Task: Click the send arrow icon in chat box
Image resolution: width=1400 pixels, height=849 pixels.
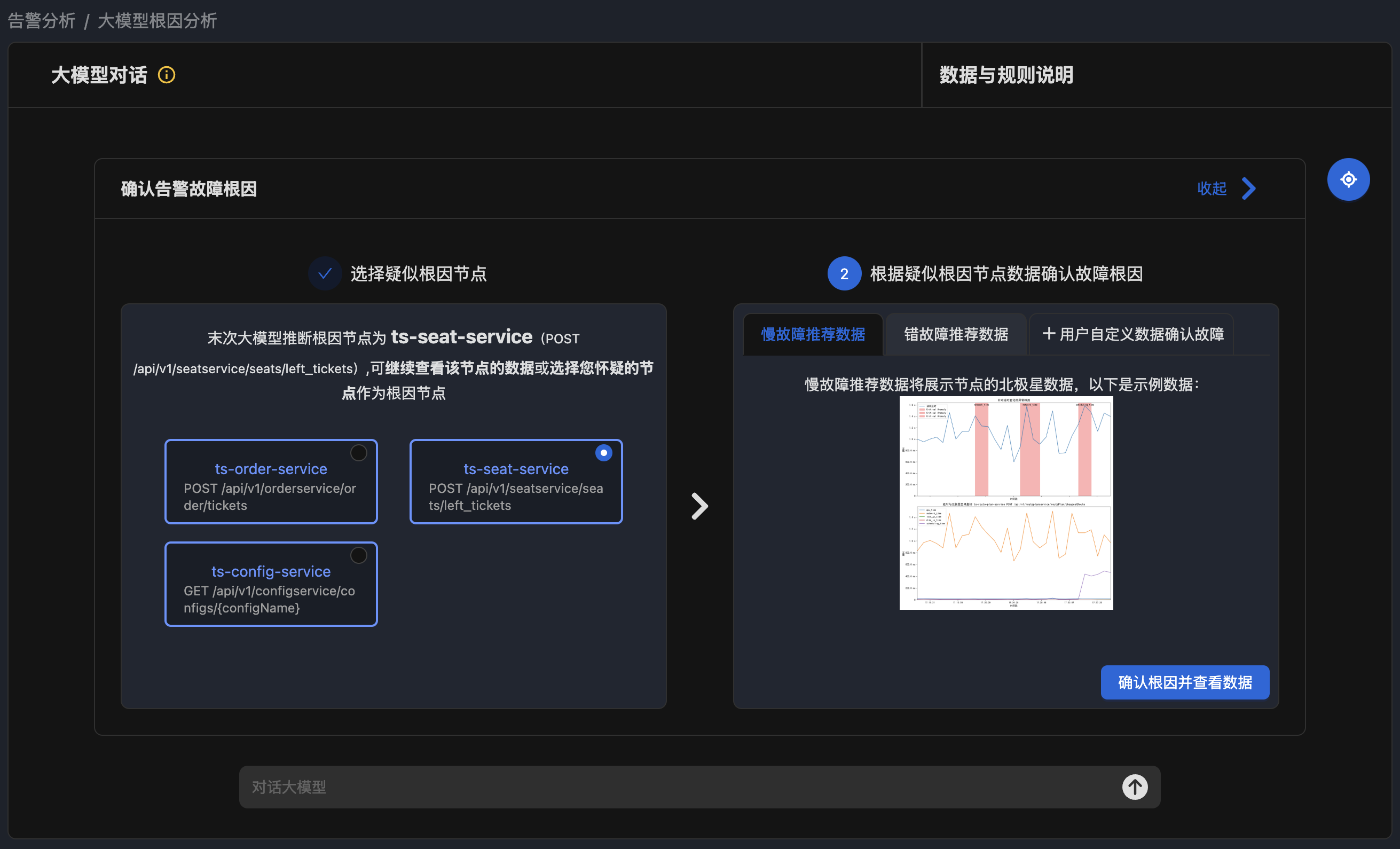Action: click(x=1134, y=787)
